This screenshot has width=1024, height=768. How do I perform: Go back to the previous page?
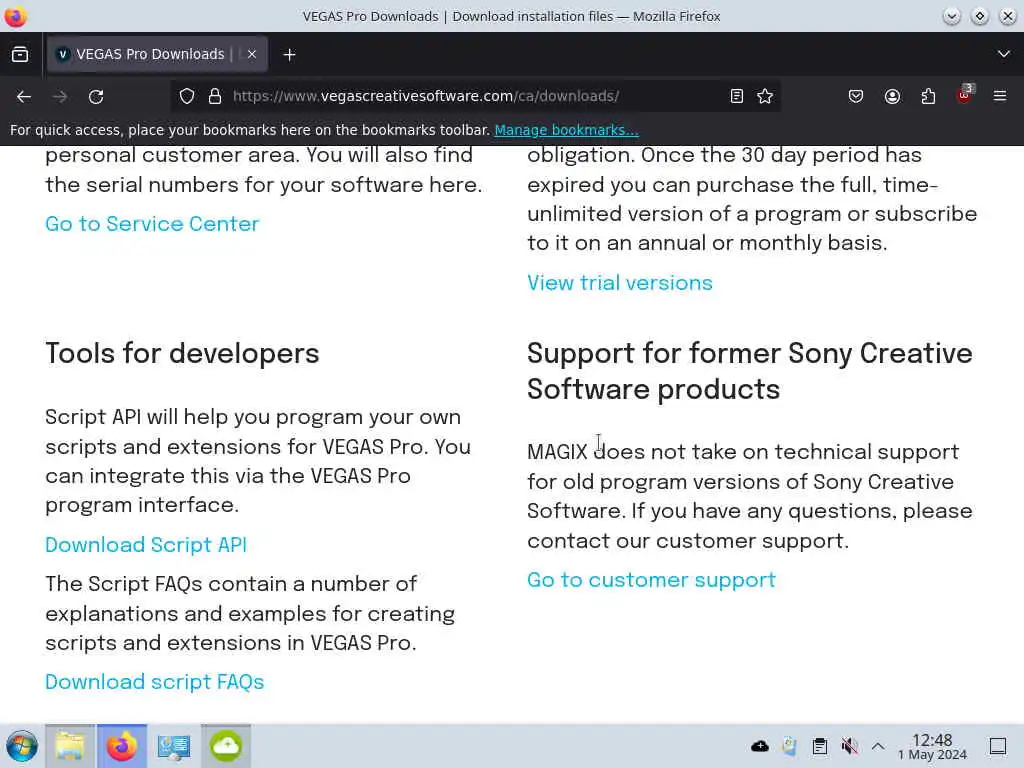click(x=24, y=97)
